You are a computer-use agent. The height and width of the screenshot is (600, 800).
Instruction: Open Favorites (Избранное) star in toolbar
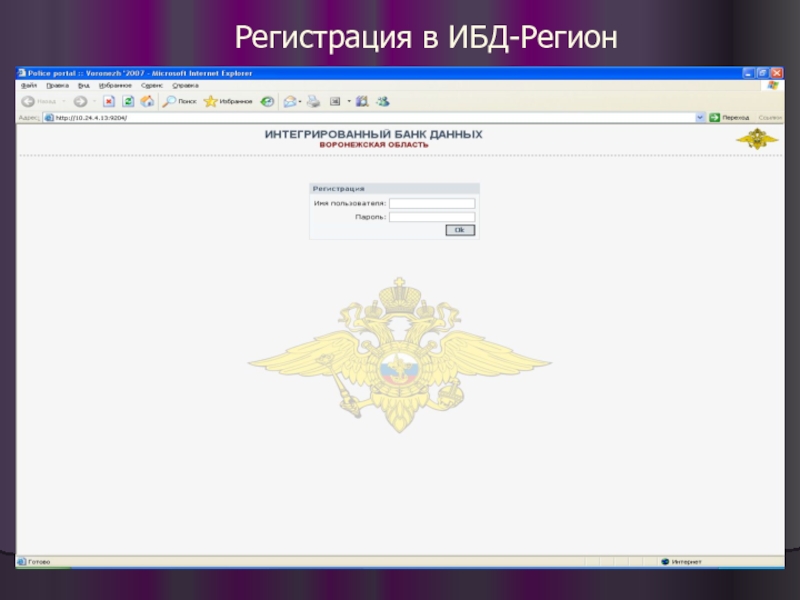[211, 101]
